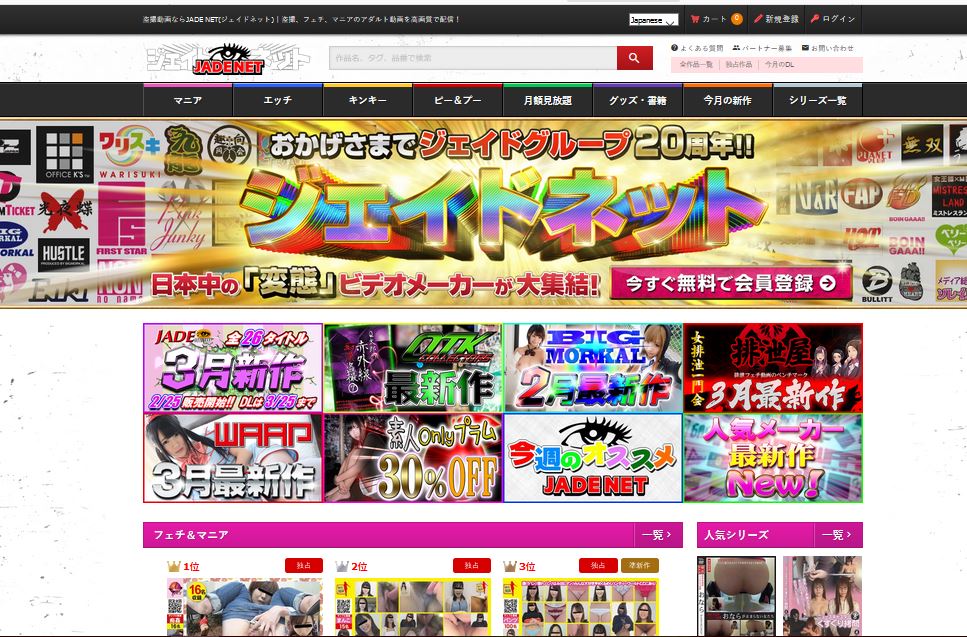Open the WAAP 3月最新作 promo banner
This screenshot has height=637, width=967.
tap(233, 458)
